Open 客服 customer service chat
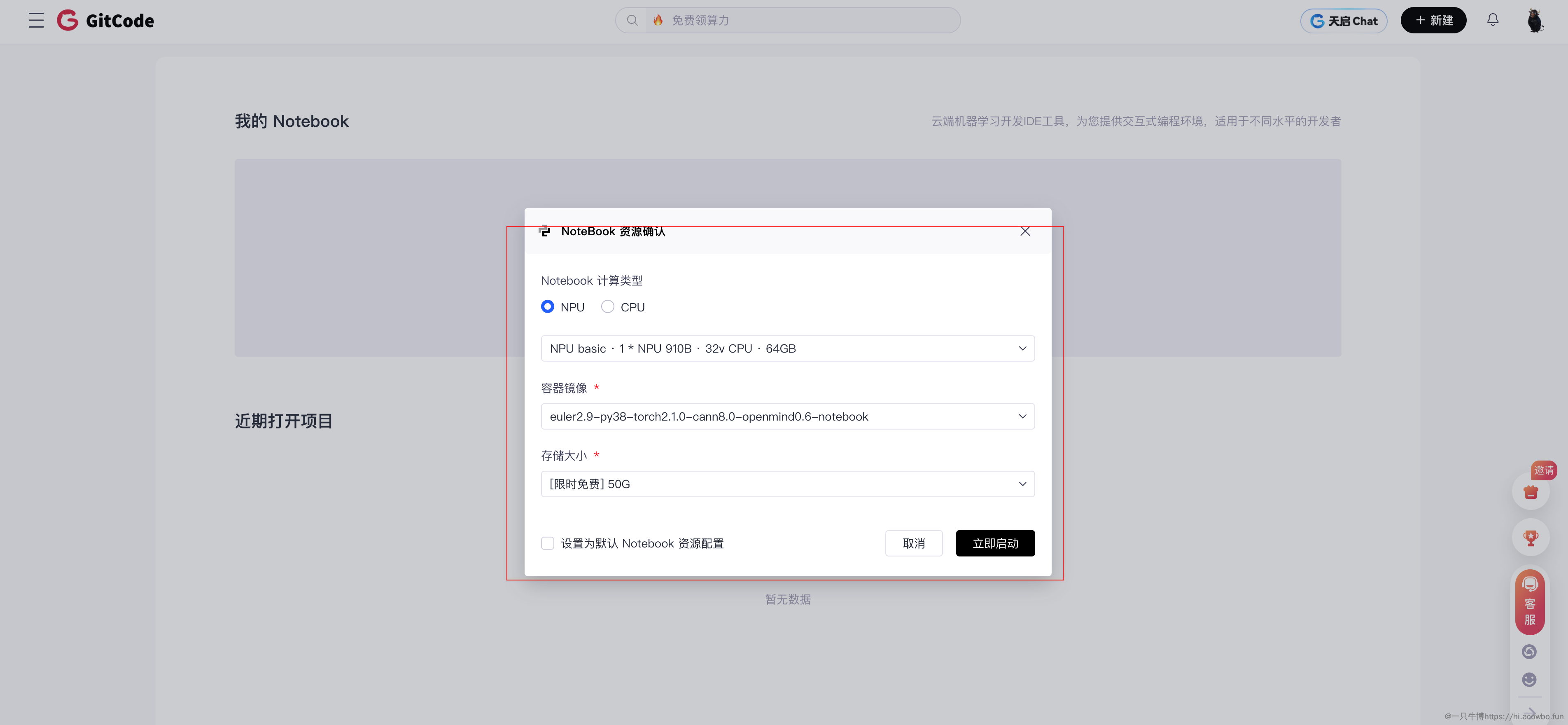 point(1530,601)
